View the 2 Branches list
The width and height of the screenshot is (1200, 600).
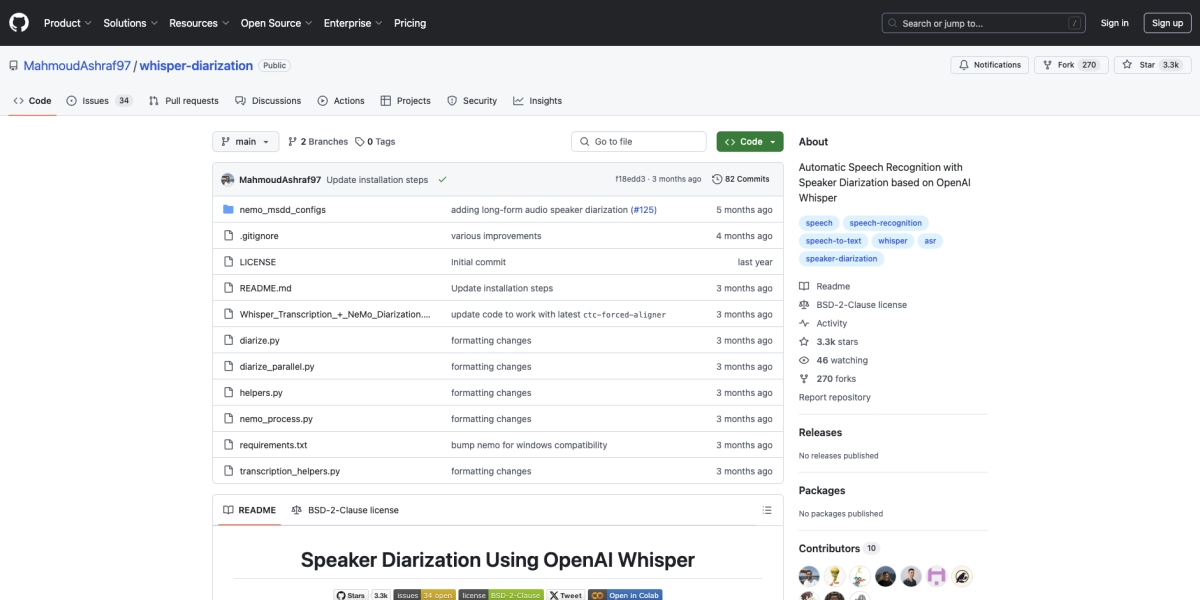tap(318, 142)
